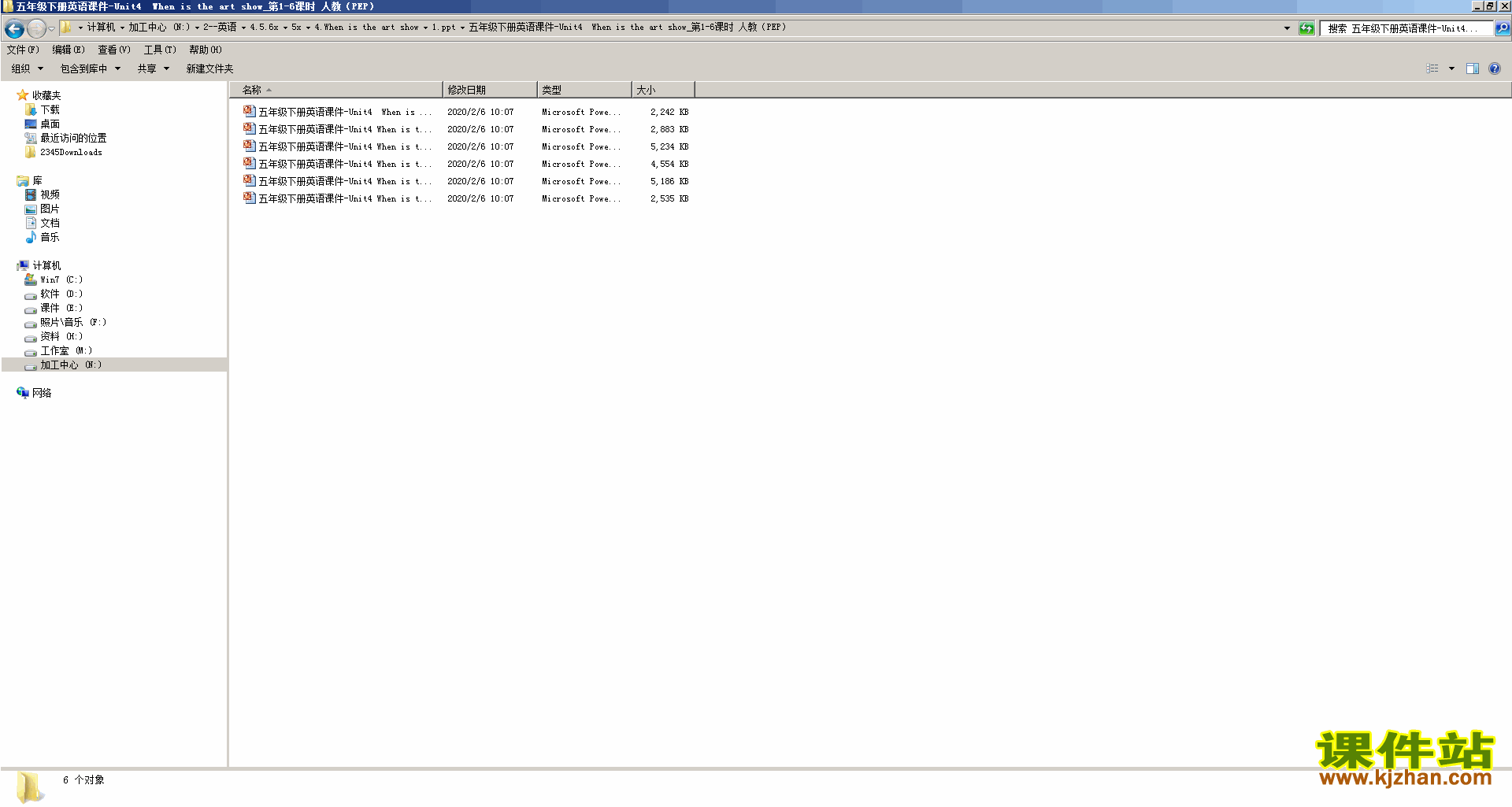Sort by 名称 column header
The height and width of the screenshot is (807, 1512).
[x=336, y=90]
